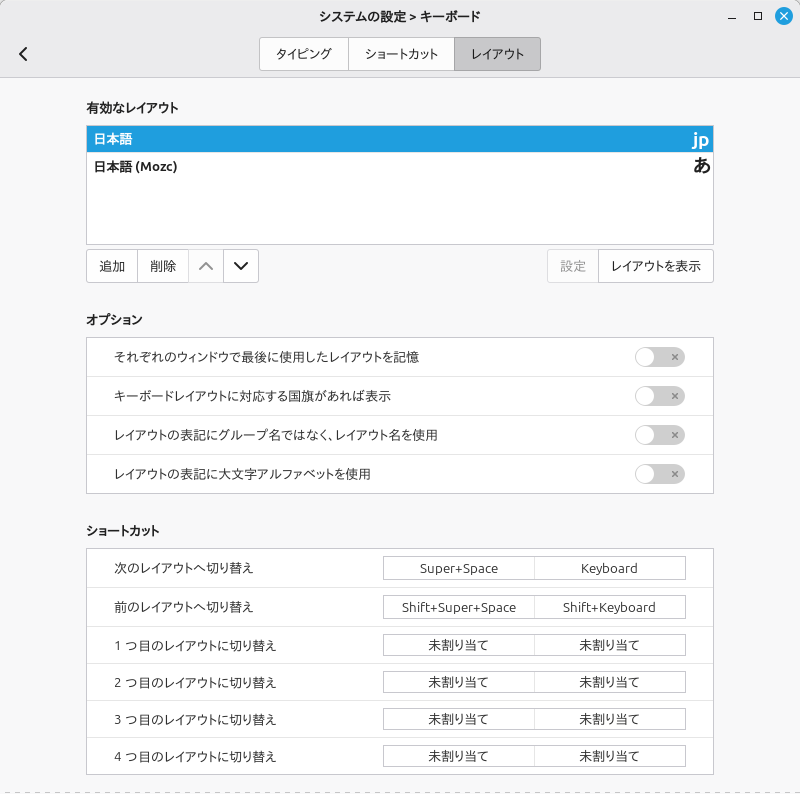Select the レイアウト tab

(x=497, y=54)
